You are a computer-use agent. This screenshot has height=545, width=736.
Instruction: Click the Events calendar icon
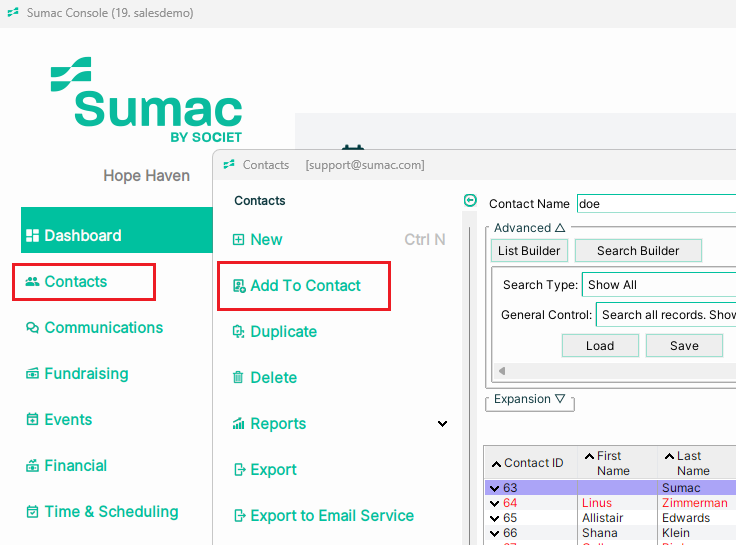pyautogui.click(x=32, y=419)
